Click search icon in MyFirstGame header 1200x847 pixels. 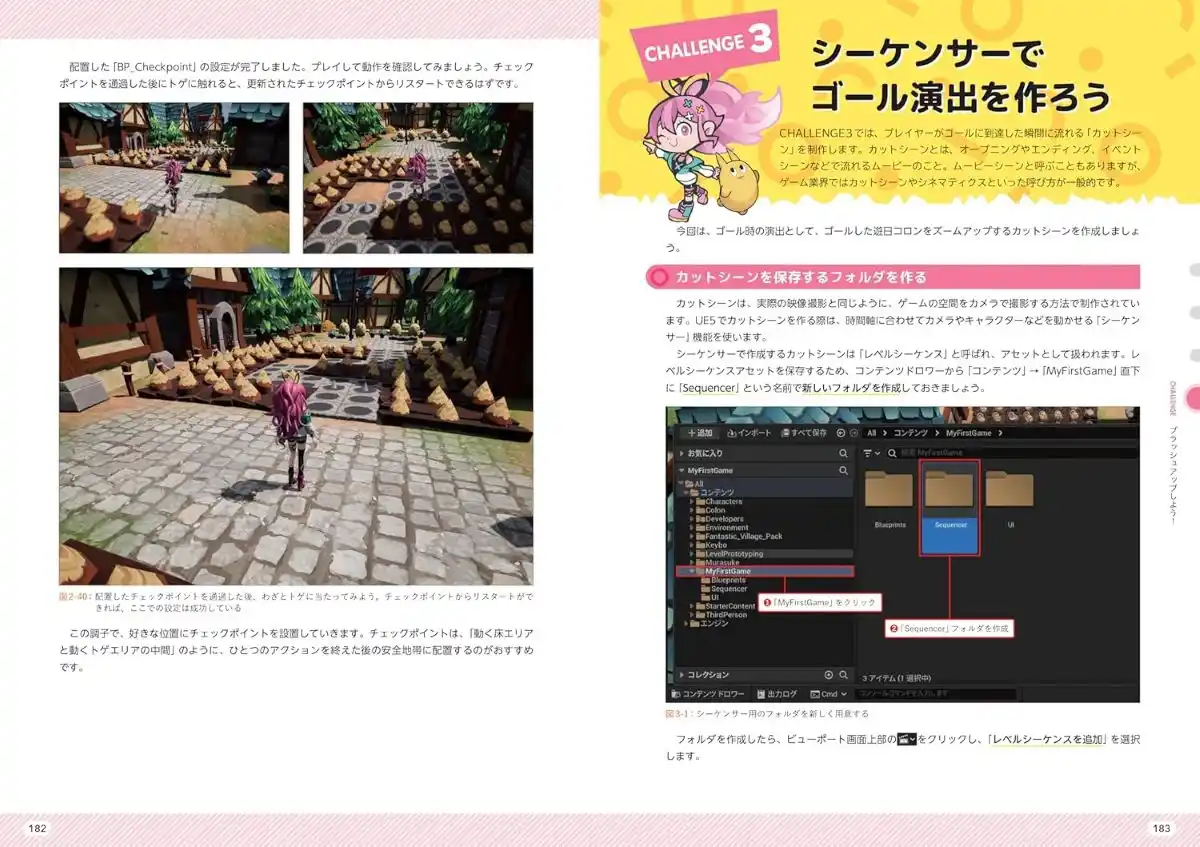pyautogui.click(x=843, y=470)
